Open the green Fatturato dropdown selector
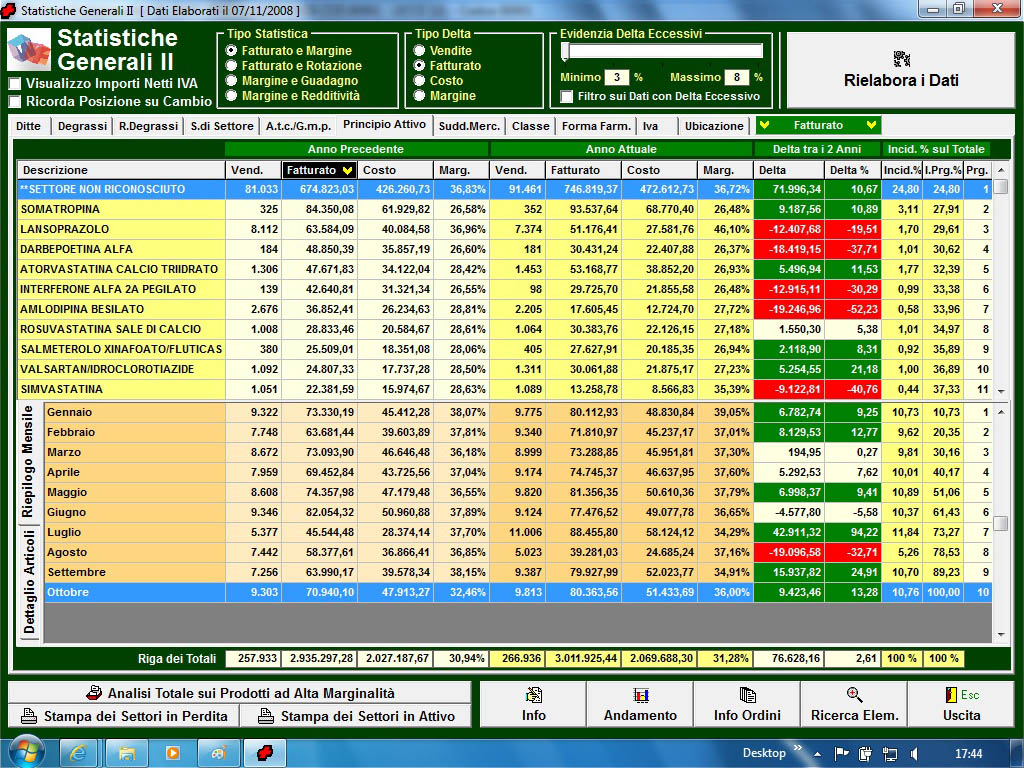1024x768 pixels. click(818, 126)
